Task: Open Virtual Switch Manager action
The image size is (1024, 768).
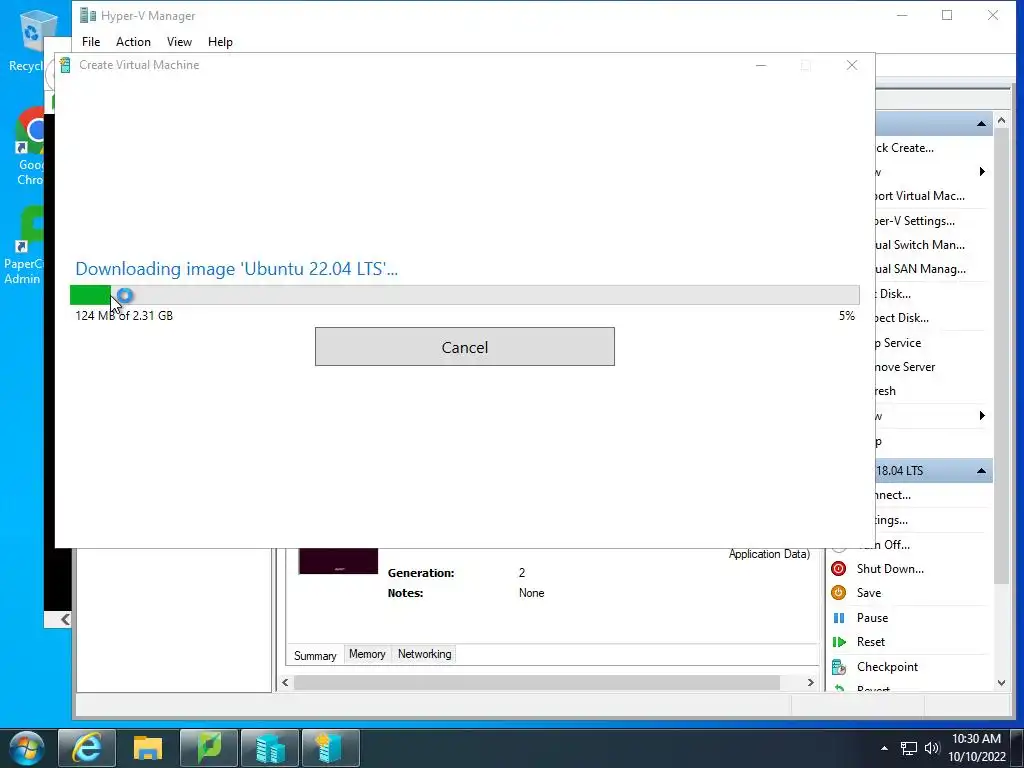Action: click(920, 245)
